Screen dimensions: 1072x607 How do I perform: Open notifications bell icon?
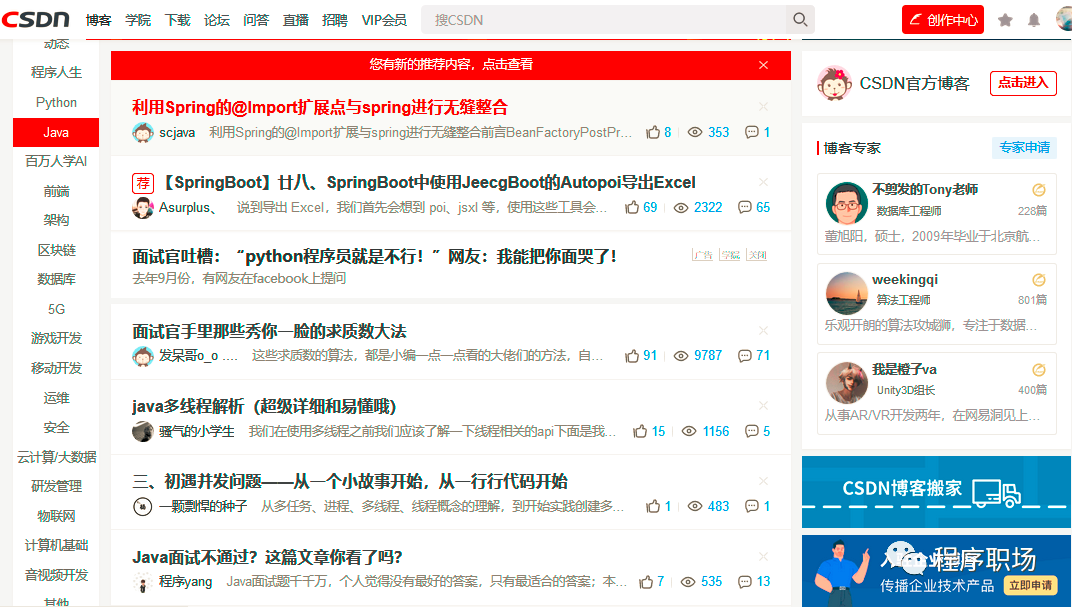pyautogui.click(x=1034, y=20)
